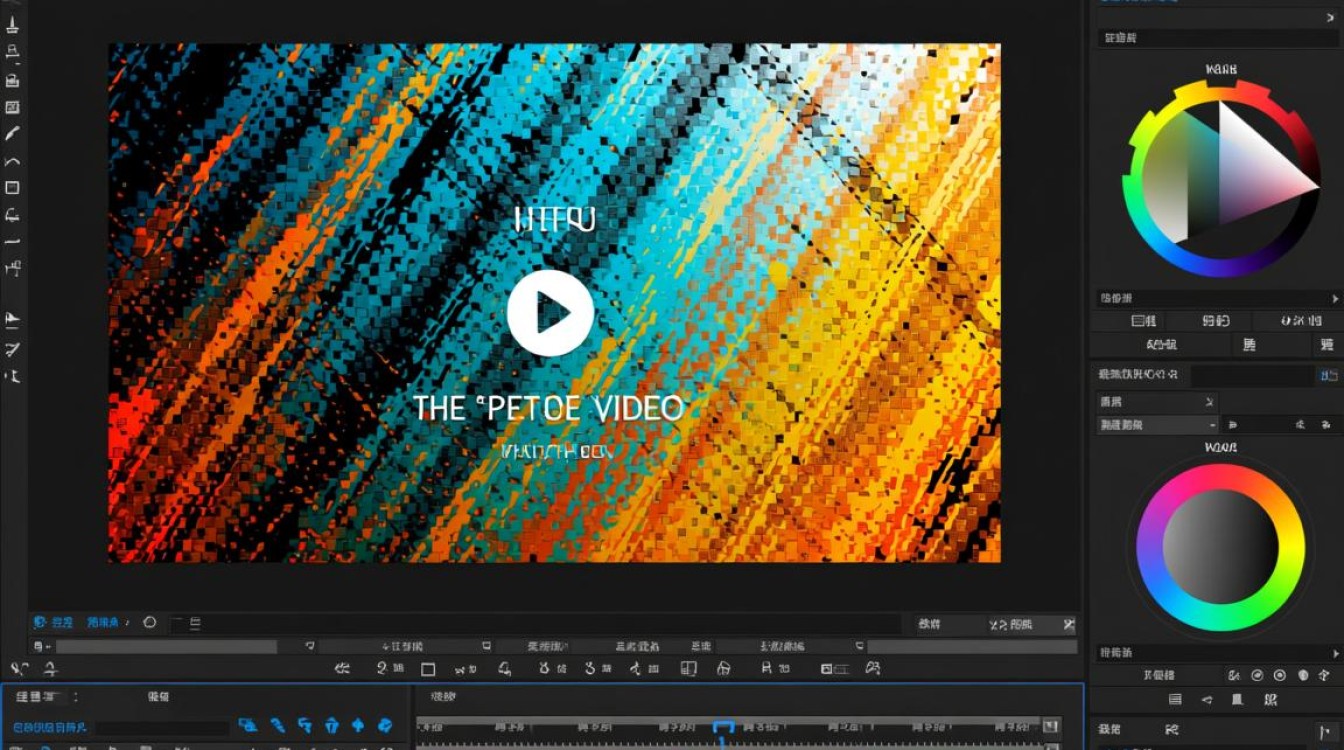Click the blue pentagon bucket icon in timeline panel
The image size is (1344, 750).
tap(331, 726)
